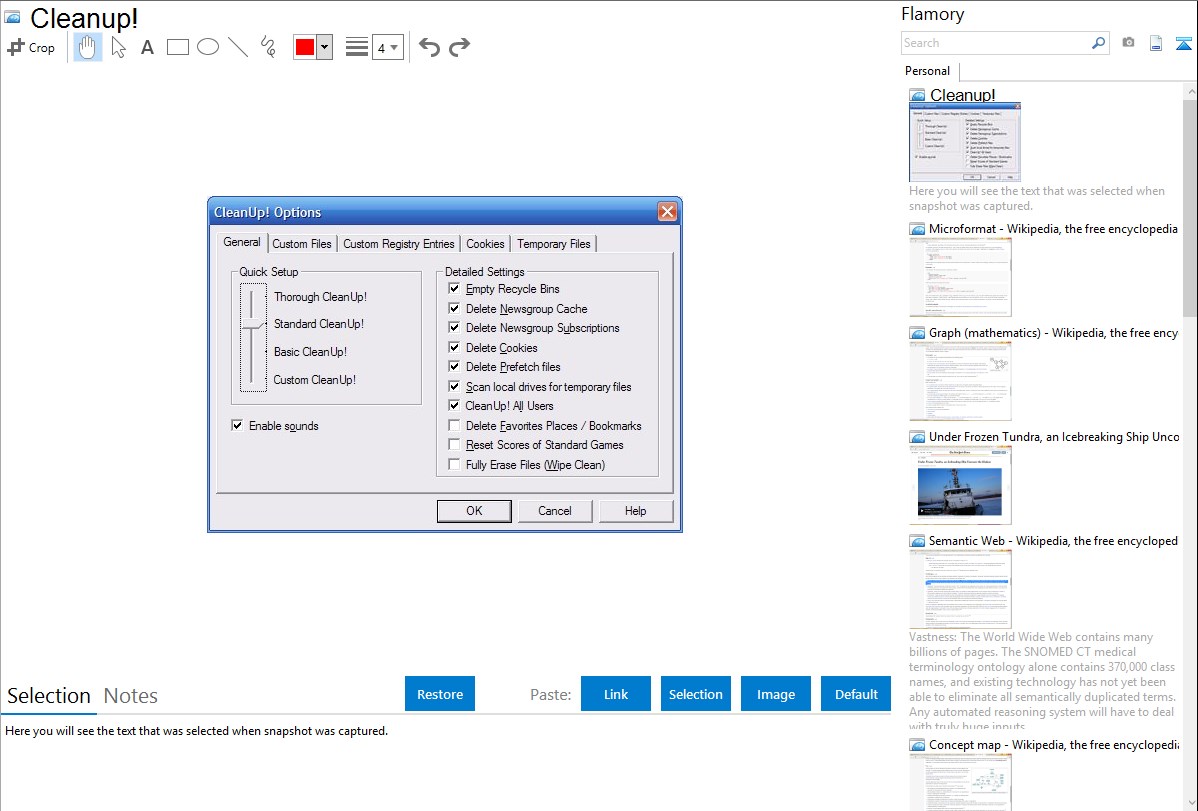Click the camera snapshot icon
Viewport: 1198px width, 811px height.
[x=1128, y=43]
